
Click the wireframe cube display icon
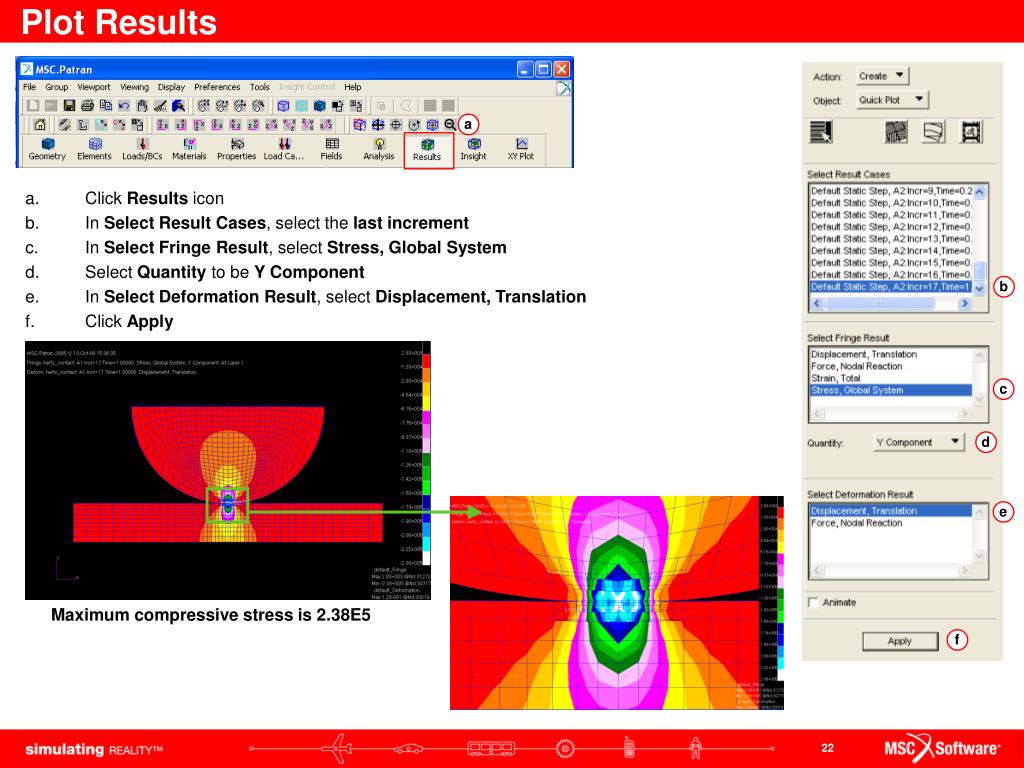pos(283,105)
